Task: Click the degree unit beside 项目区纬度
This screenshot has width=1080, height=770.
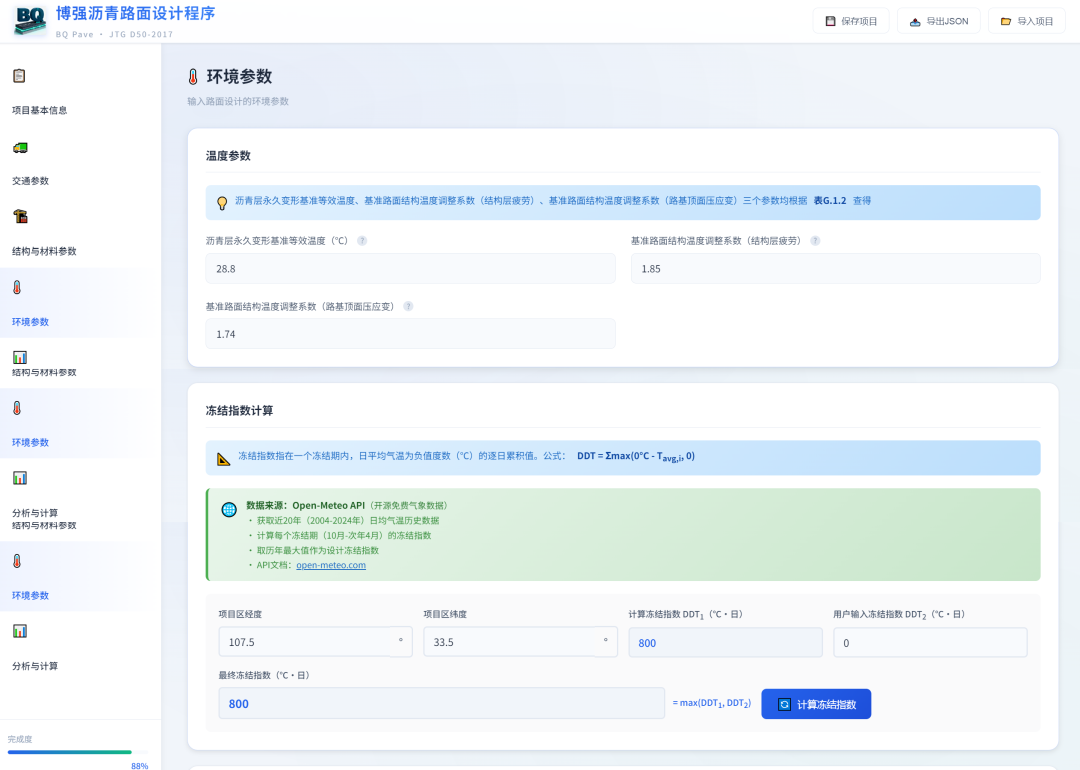Action: pyautogui.click(x=605, y=642)
